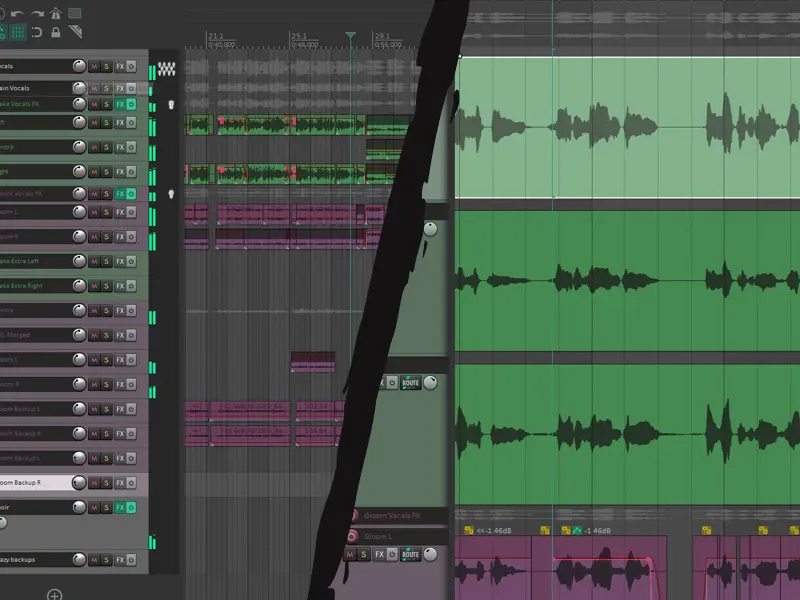The height and width of the screenshot is (600, 800).
Task: Adjust the Choir track volume knob
Action: pyautogui.click(x=79, y=507)
